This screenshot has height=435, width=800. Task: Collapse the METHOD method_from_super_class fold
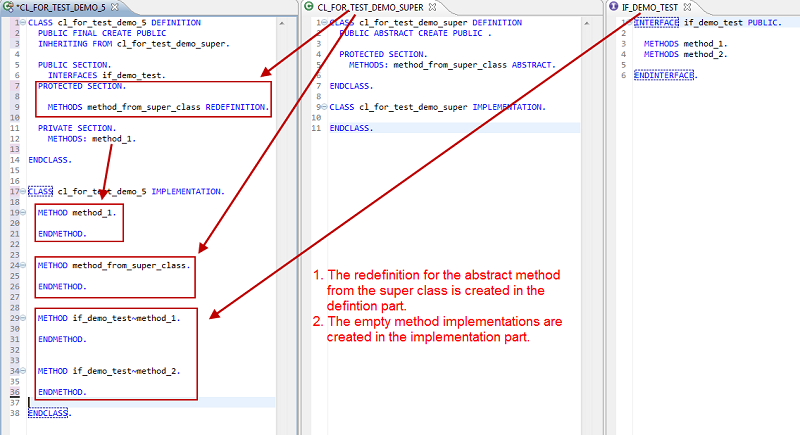click(23, 265)
